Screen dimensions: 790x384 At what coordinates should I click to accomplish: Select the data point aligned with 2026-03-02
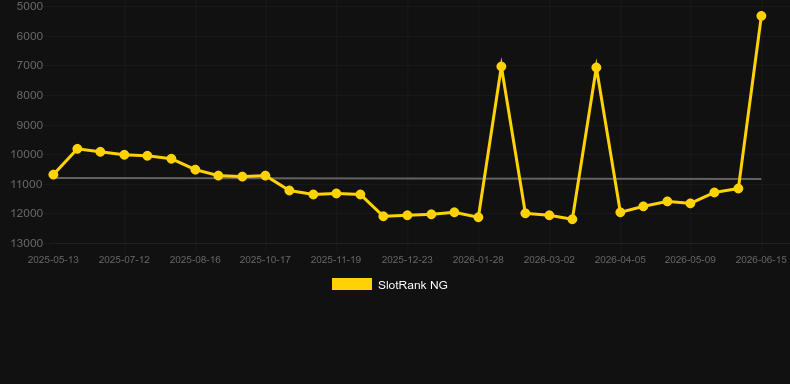(549, 215)
